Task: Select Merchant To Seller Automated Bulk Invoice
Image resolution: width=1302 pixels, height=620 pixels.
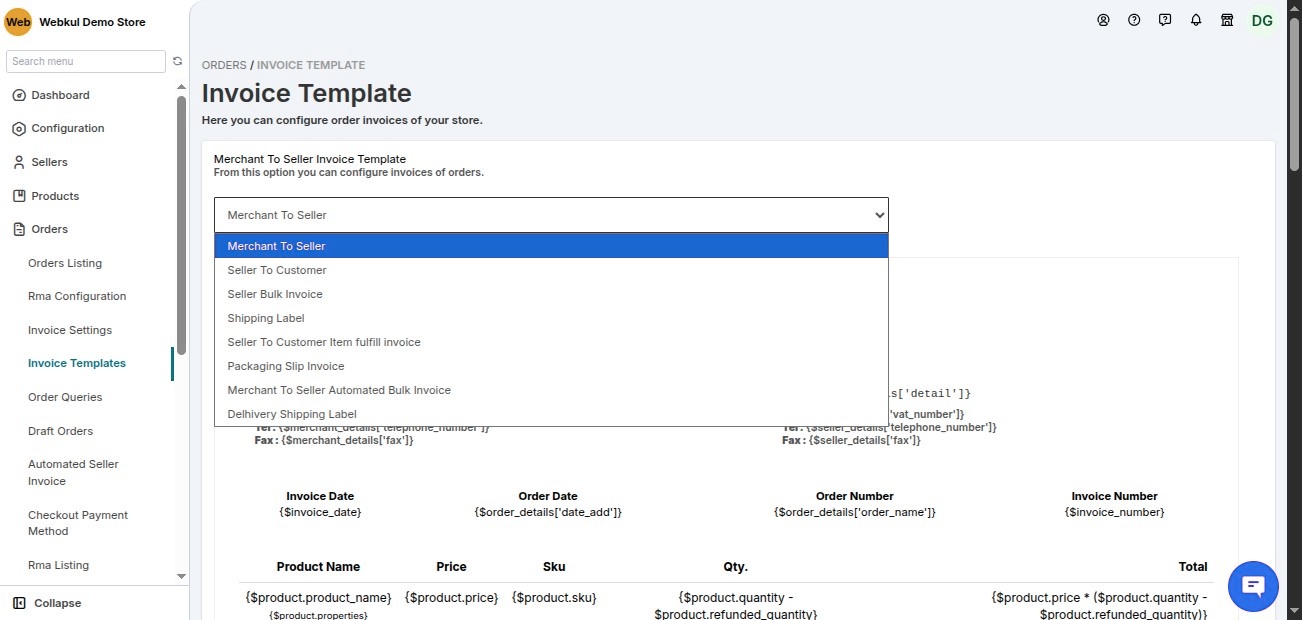Action: [x=551, y=390]
